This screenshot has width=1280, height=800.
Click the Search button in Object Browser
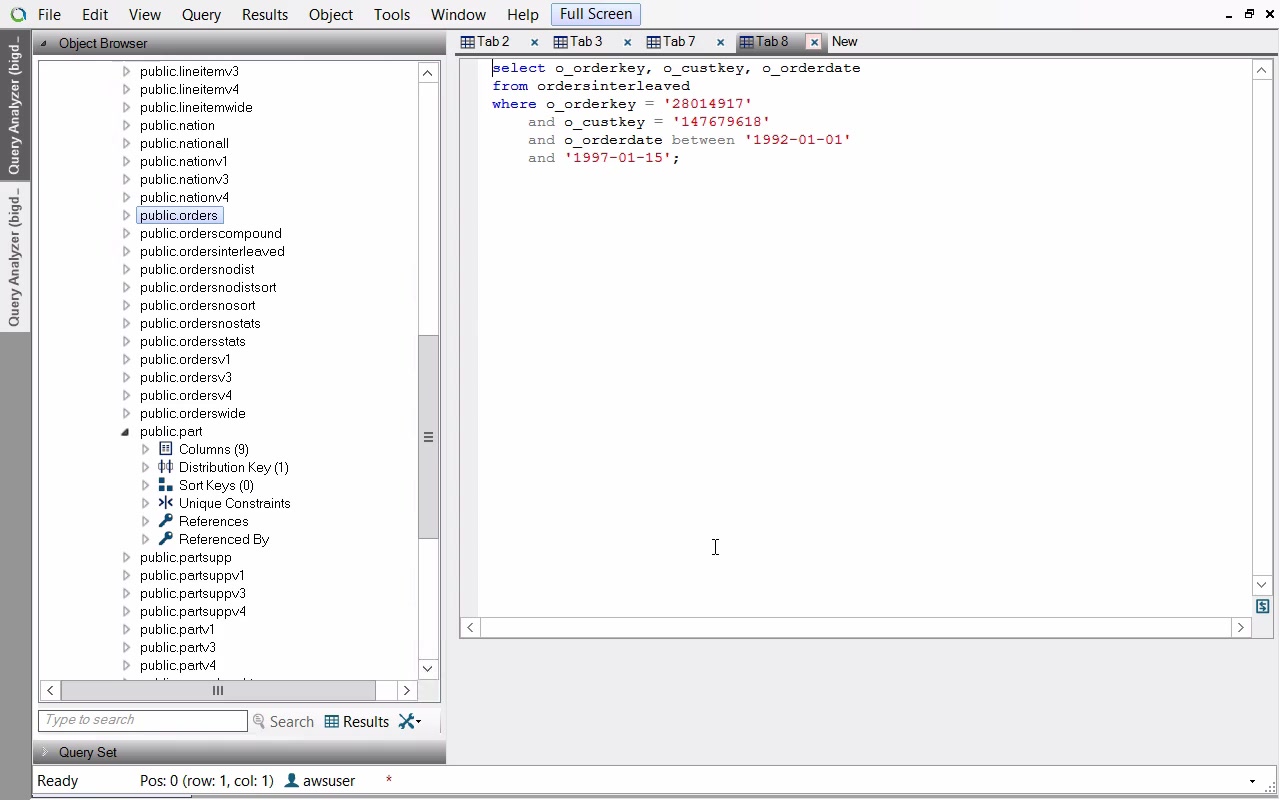pyautogui.click(x=283, y=721)
